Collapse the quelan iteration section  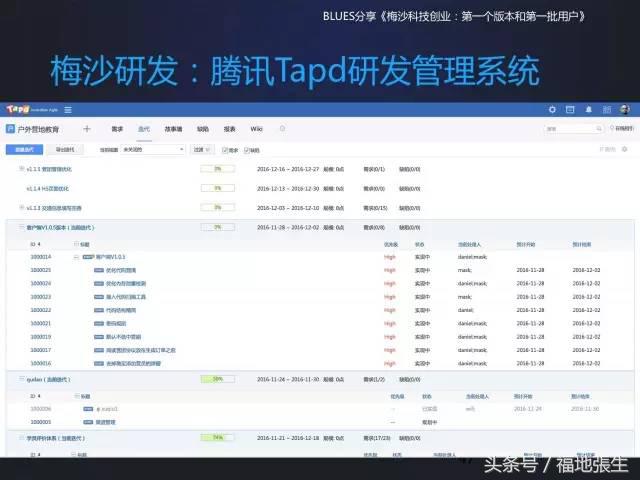[21, 379]
